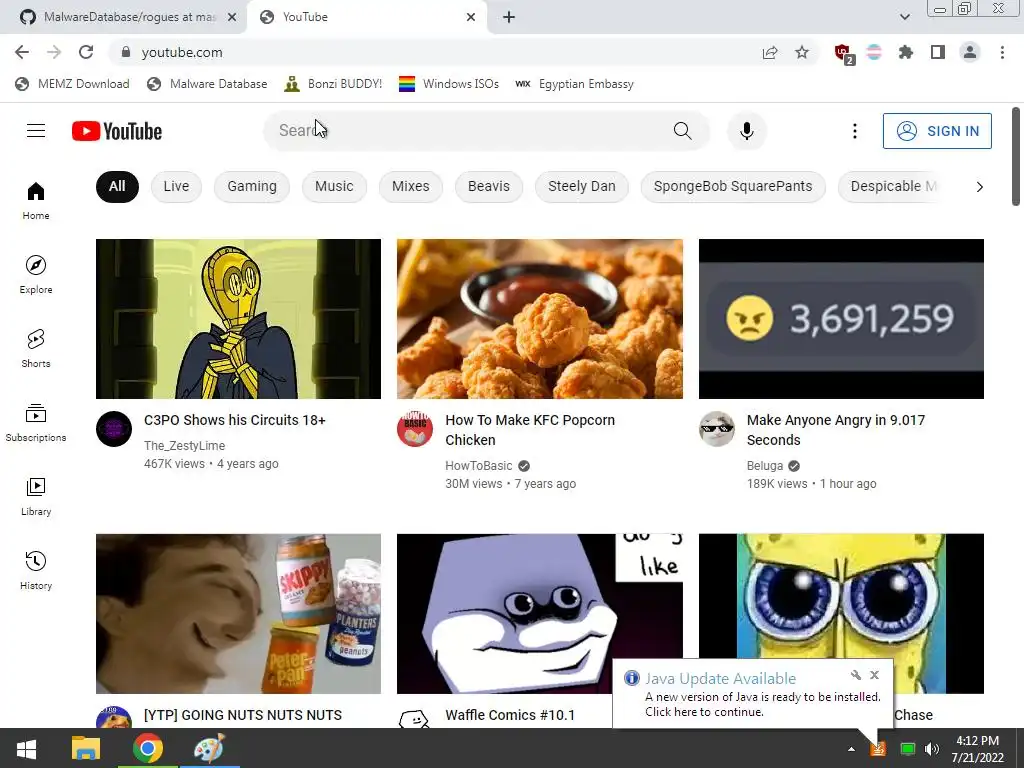
Task: Open the peanut butter jars thumbnail
Action: (x=238, y=614)
